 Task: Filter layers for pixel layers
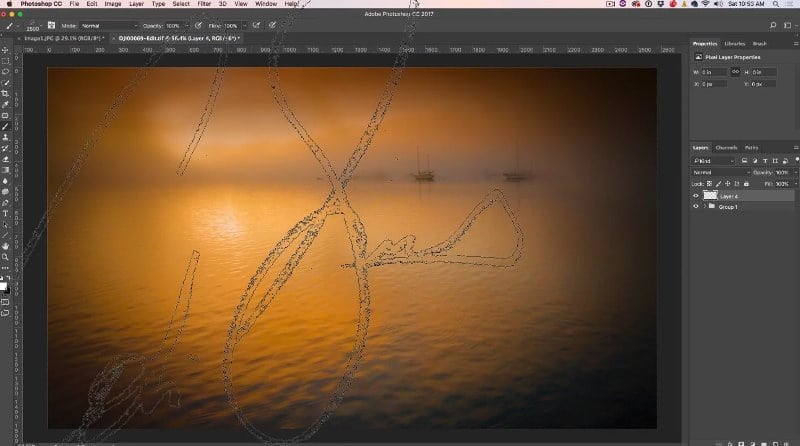pyautogui.click(x=744, y=161)
